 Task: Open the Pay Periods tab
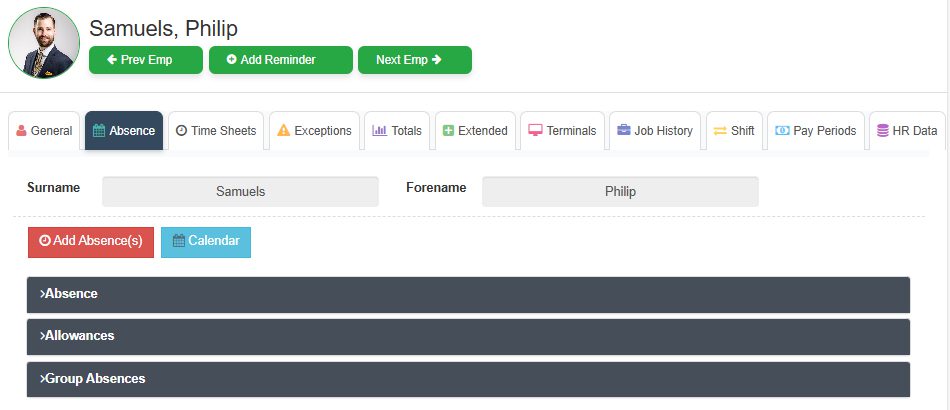(x=816, y=131)
